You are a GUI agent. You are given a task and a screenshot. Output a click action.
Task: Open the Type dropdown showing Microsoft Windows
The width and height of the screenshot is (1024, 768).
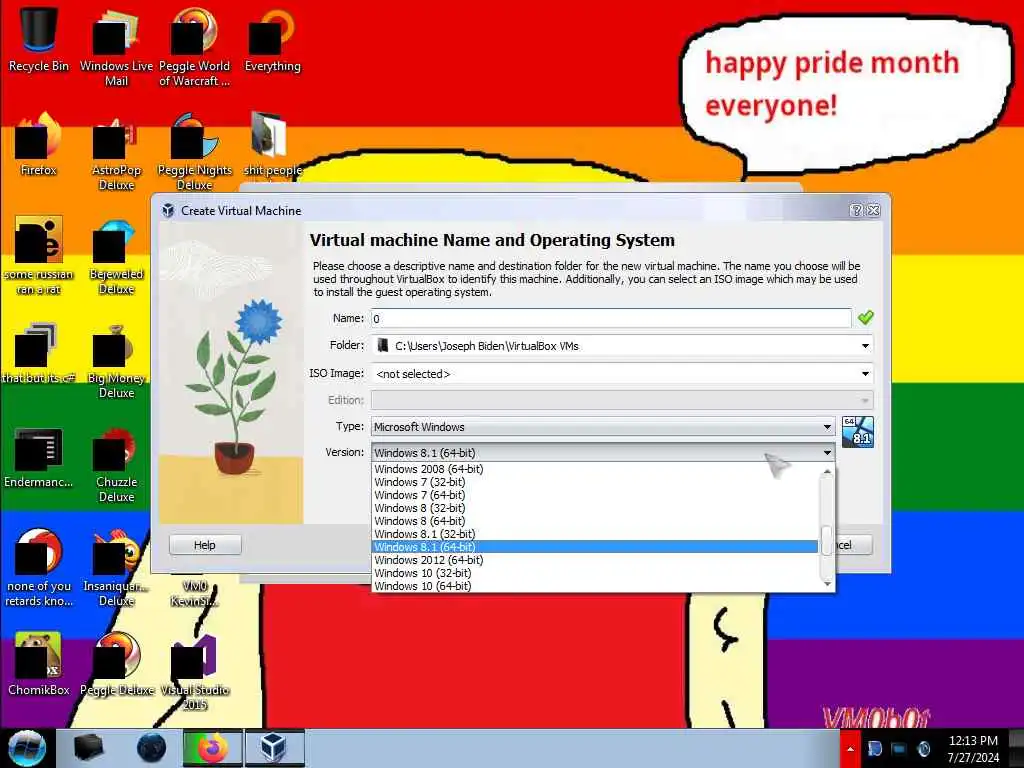pyautogui.click(x=603, y=426)
